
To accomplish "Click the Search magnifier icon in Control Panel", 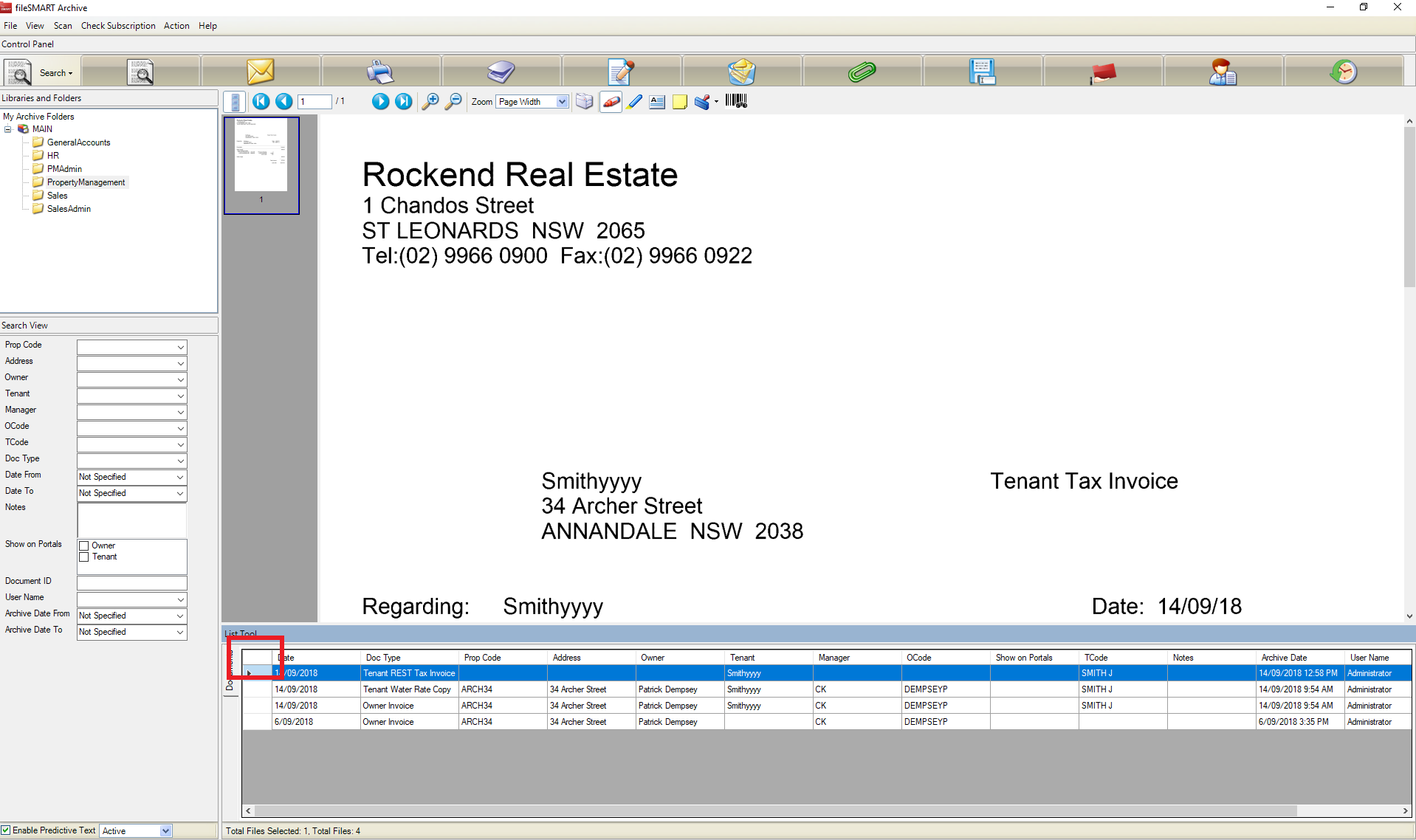I will tap(18, 72).
